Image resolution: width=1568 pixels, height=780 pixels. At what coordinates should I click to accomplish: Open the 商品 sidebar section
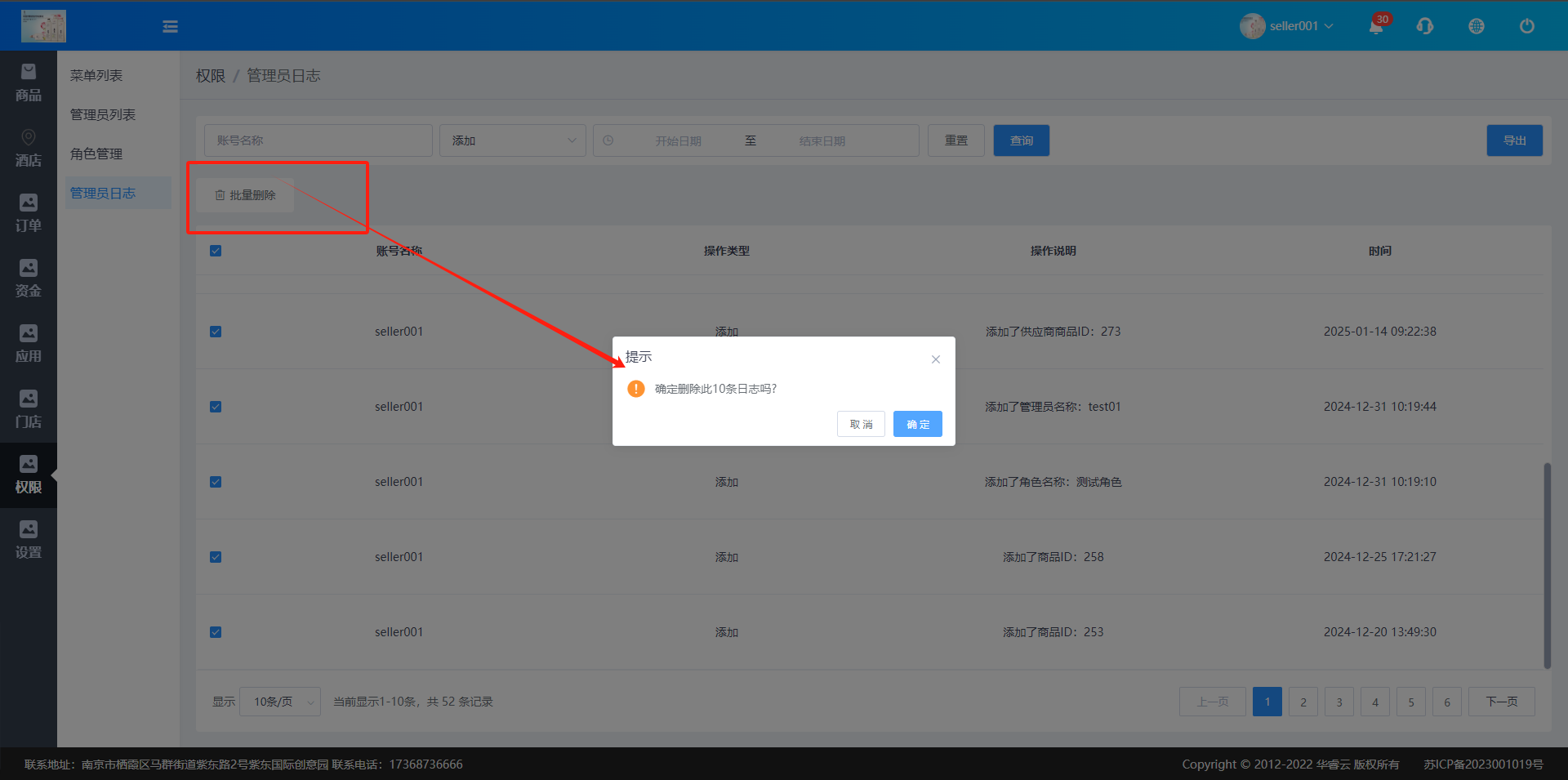[29, 83]
